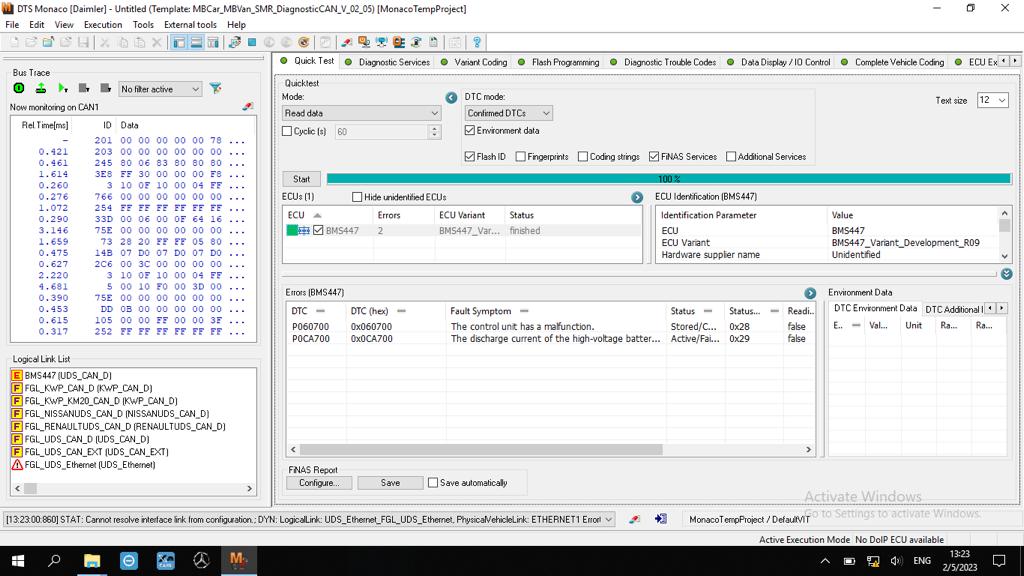
Task: Switch to the Variant Coding tab
Action: [x=475, y=62]
